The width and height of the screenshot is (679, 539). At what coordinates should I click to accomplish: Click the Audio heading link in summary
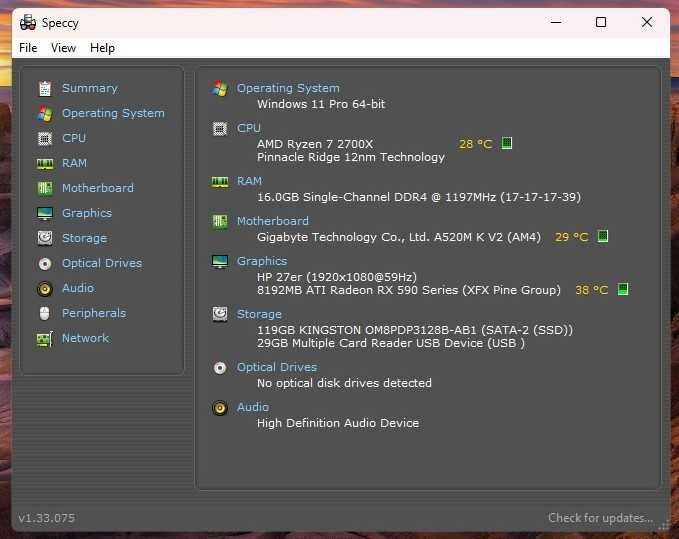click(x=253, y=407)
